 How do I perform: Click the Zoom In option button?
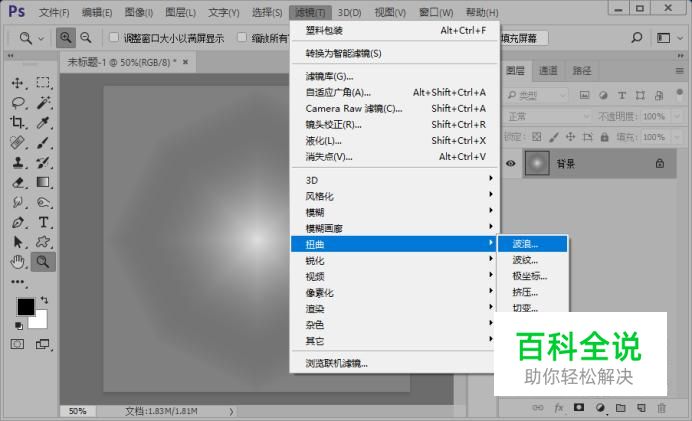(x=65, y=38)
